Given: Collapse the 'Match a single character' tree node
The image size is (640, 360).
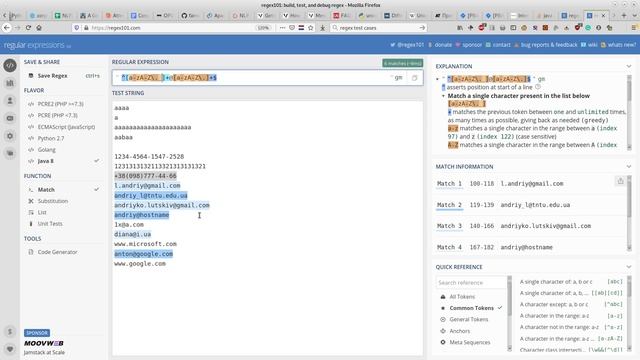Looking at the screenshot, I should point(443,96).
